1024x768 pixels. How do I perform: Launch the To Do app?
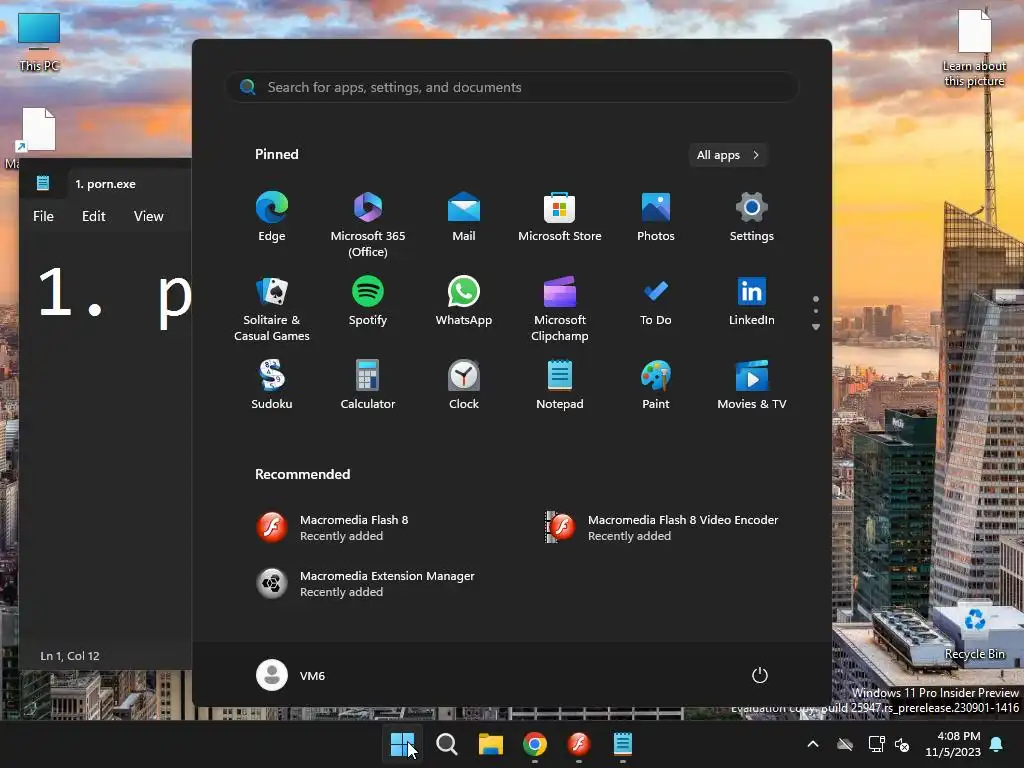point(656,301)
